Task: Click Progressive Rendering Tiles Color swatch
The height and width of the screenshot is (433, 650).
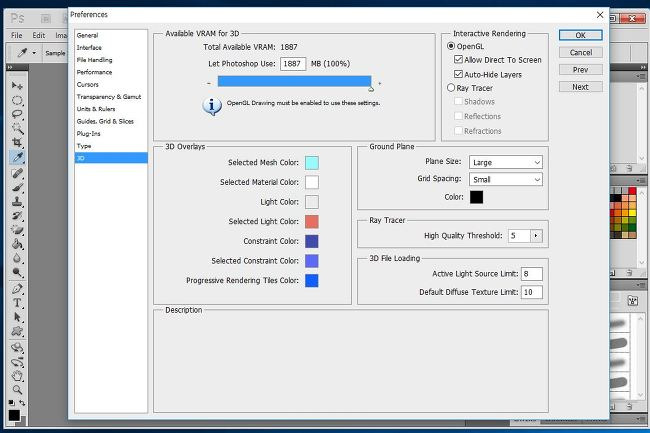Action: tap(312, 281)
